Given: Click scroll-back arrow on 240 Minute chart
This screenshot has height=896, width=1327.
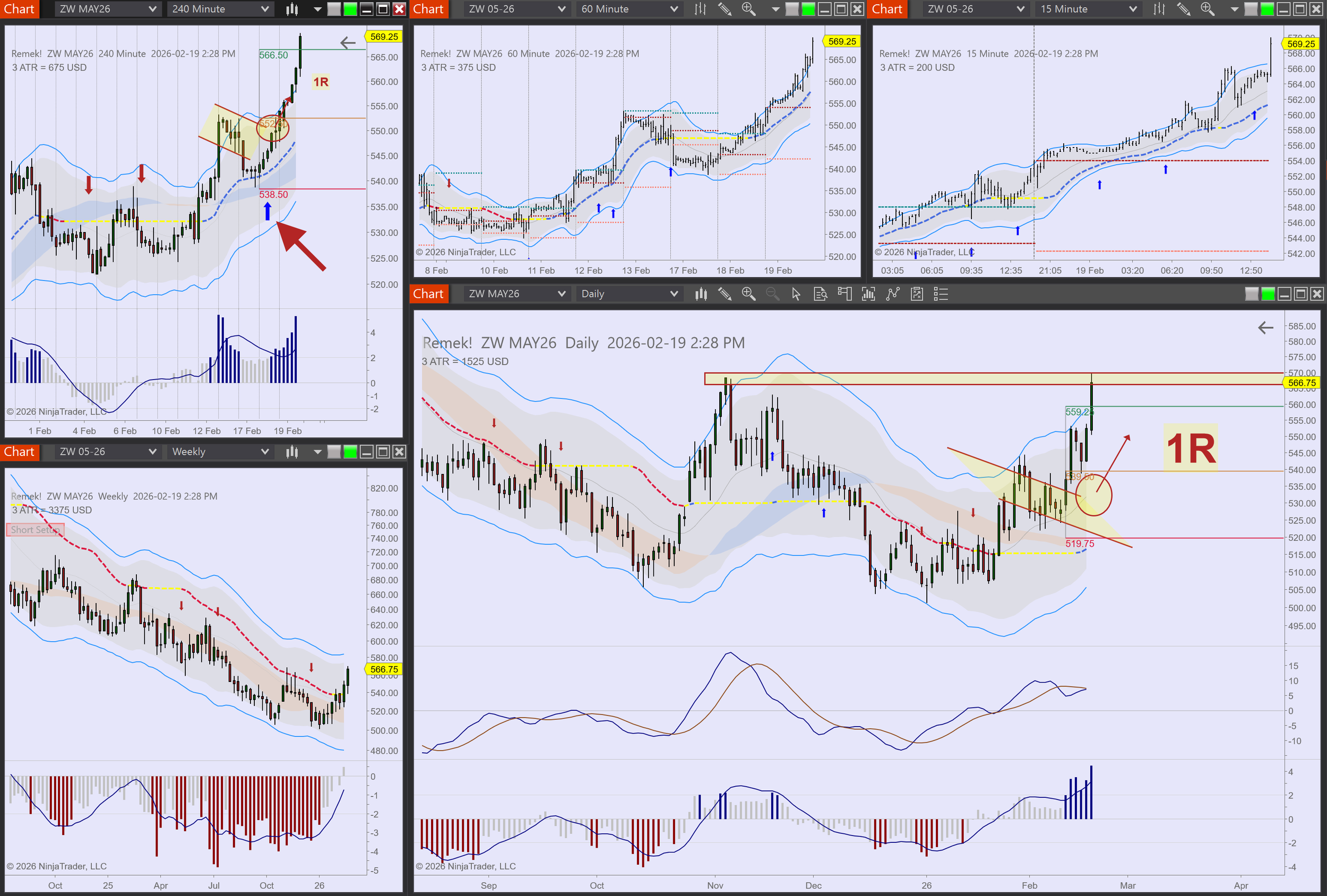Looking at the screenshot, I should 348,43.
